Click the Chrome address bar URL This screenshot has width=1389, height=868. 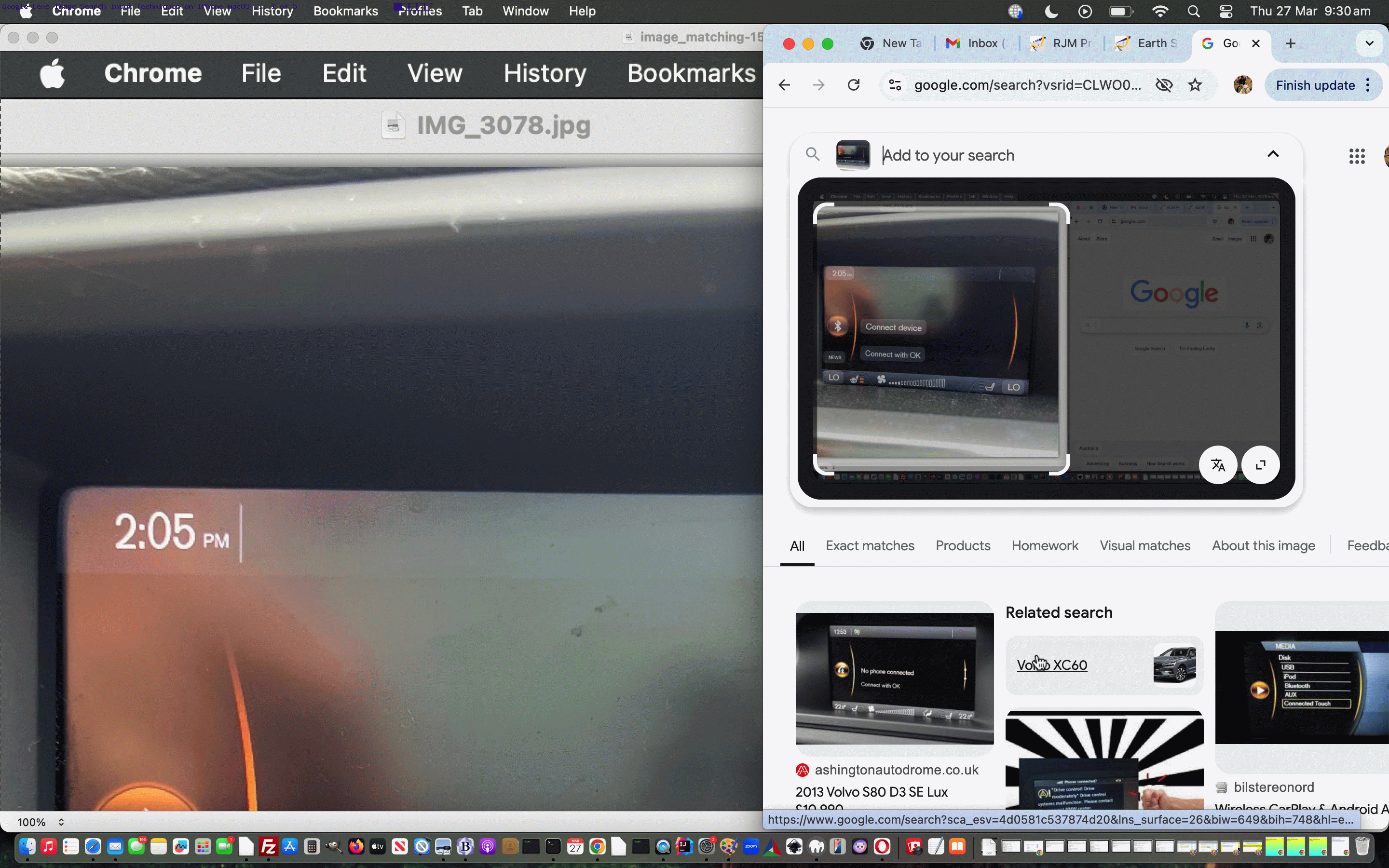[x=1027, y=85]
